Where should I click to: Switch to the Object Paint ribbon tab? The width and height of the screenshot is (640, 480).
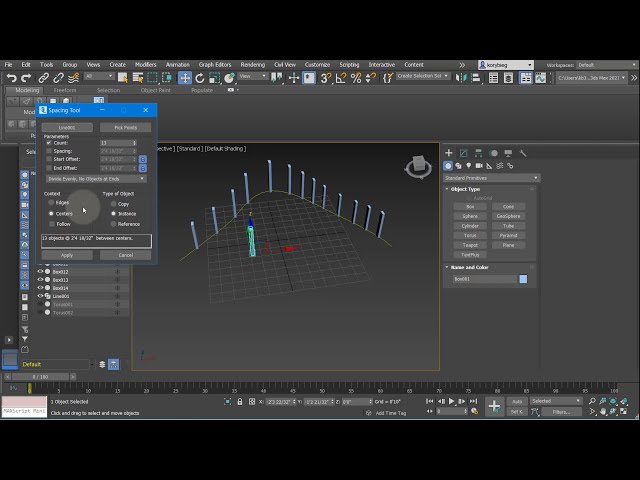coord(156,90)
